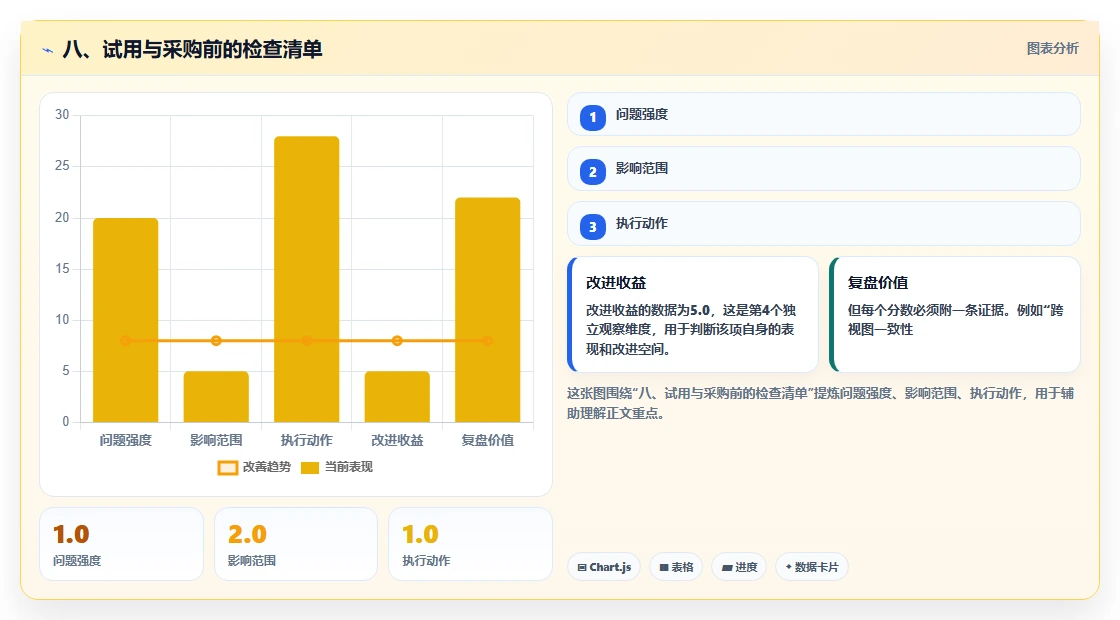Click x-axis label 复盘价值
Image resolution: width=1120 pixels, height=620 pixels.
click(x=488, y=440)
